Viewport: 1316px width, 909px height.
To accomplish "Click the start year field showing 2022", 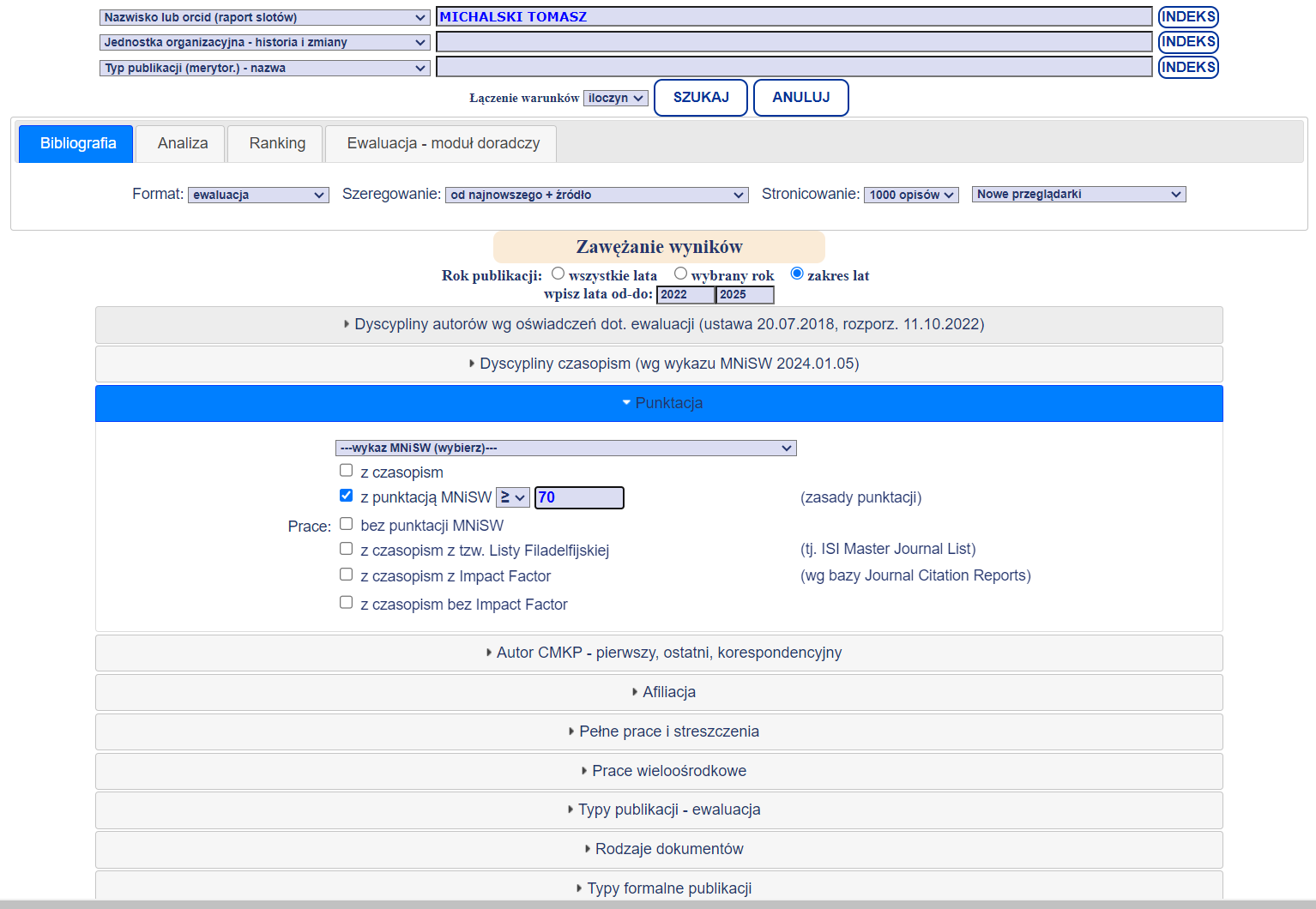I will point(685,295).
